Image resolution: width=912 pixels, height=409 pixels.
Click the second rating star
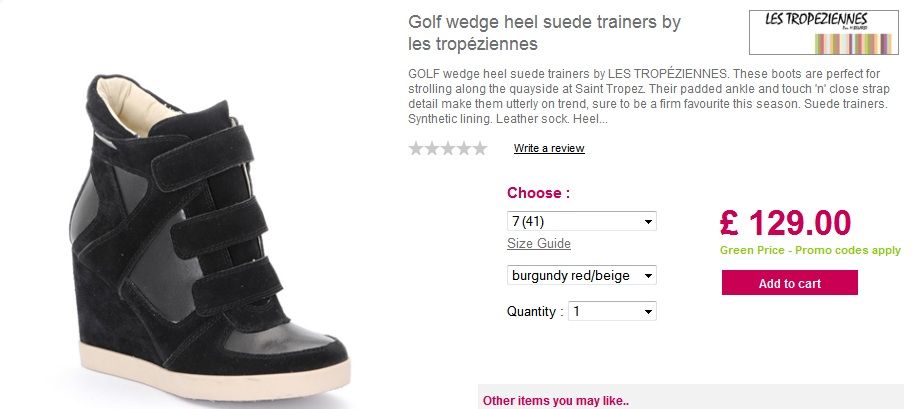[432, 148]
